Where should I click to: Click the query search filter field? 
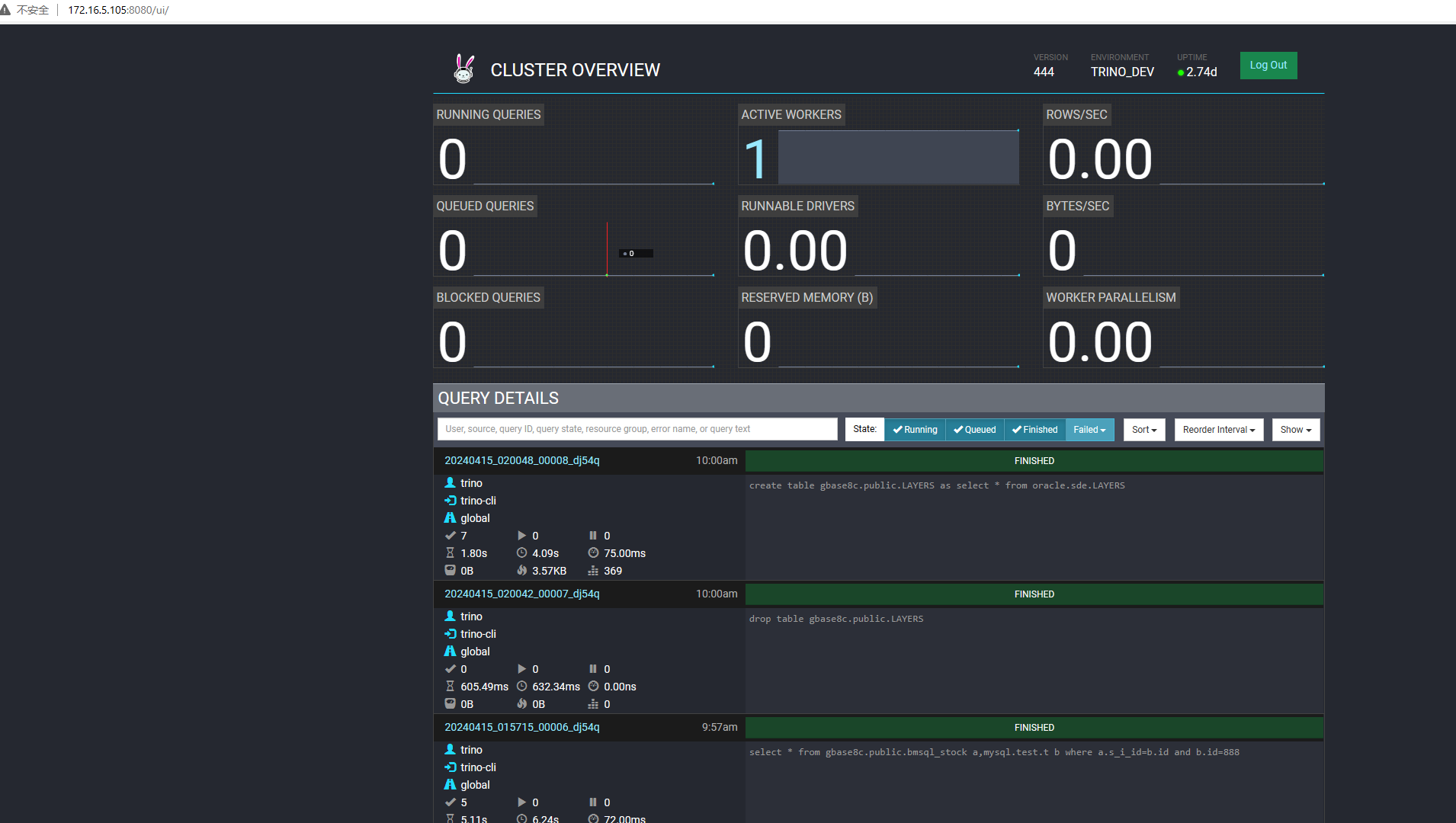[x=637, y=429]
